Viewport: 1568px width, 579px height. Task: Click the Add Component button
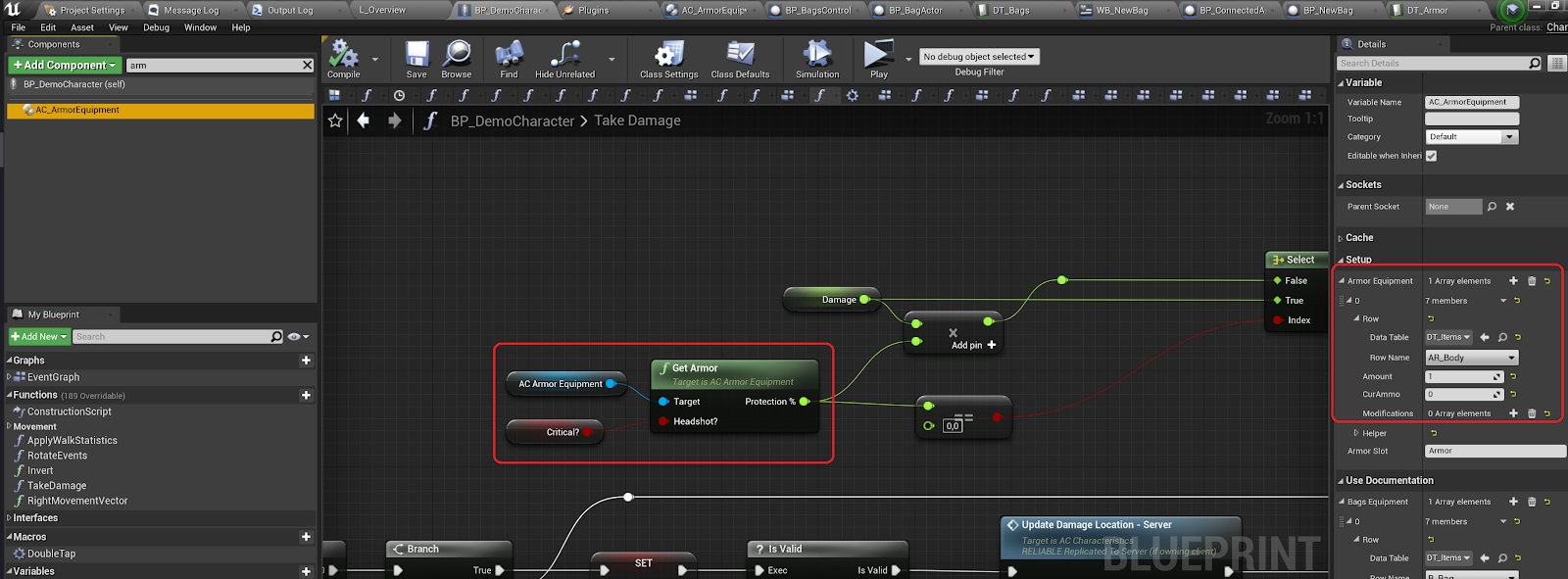65,65
